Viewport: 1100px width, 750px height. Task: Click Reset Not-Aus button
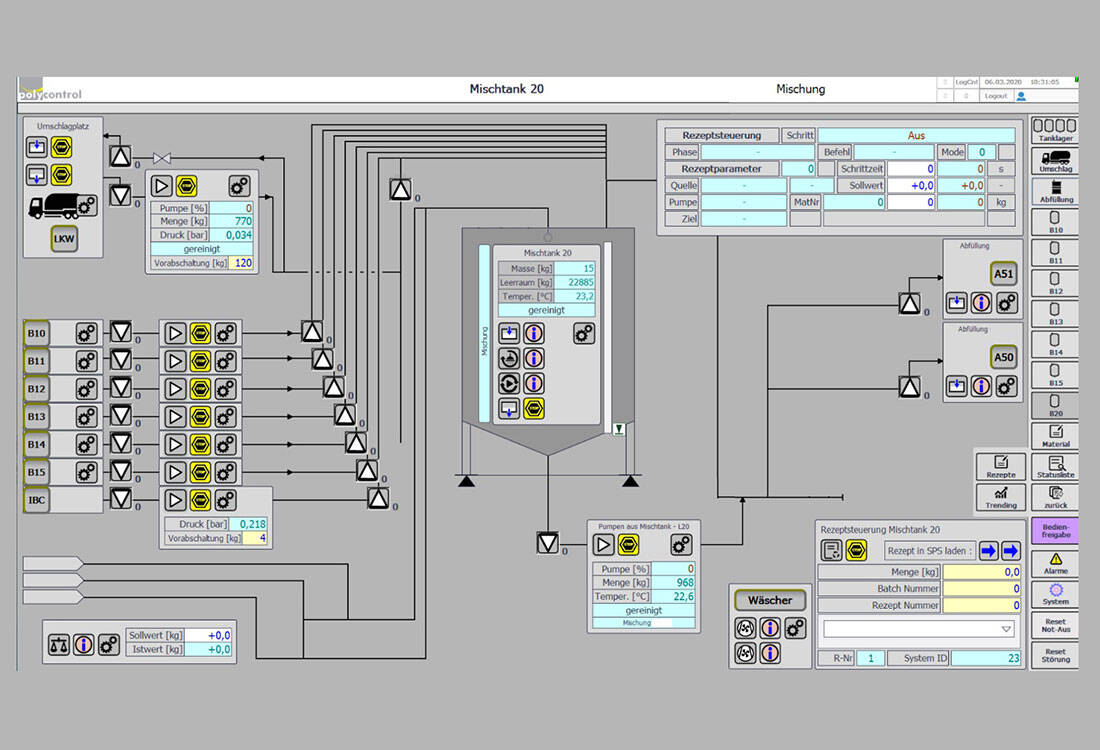coord(1054,625)
